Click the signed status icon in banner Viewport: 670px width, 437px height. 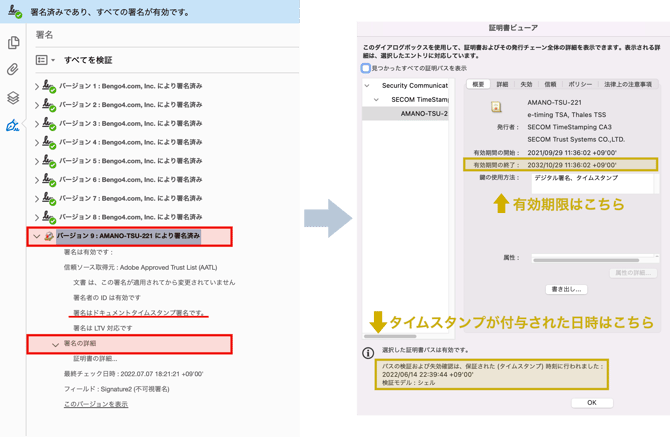click(15, 11)
